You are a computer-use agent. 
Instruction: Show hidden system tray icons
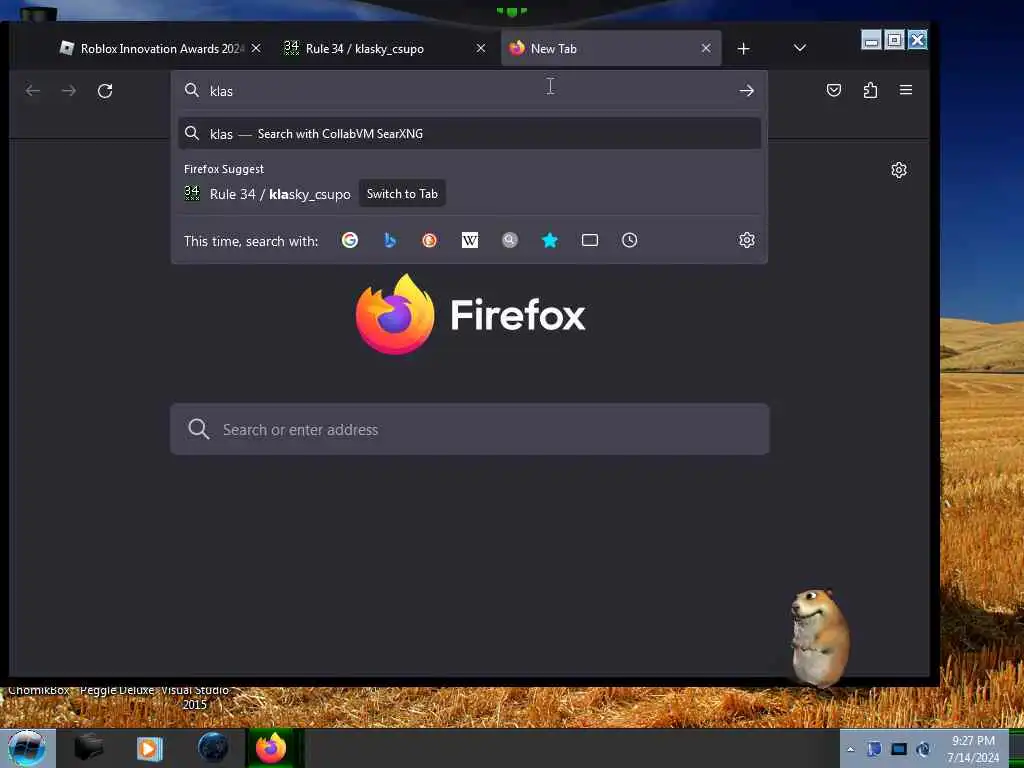850,749
